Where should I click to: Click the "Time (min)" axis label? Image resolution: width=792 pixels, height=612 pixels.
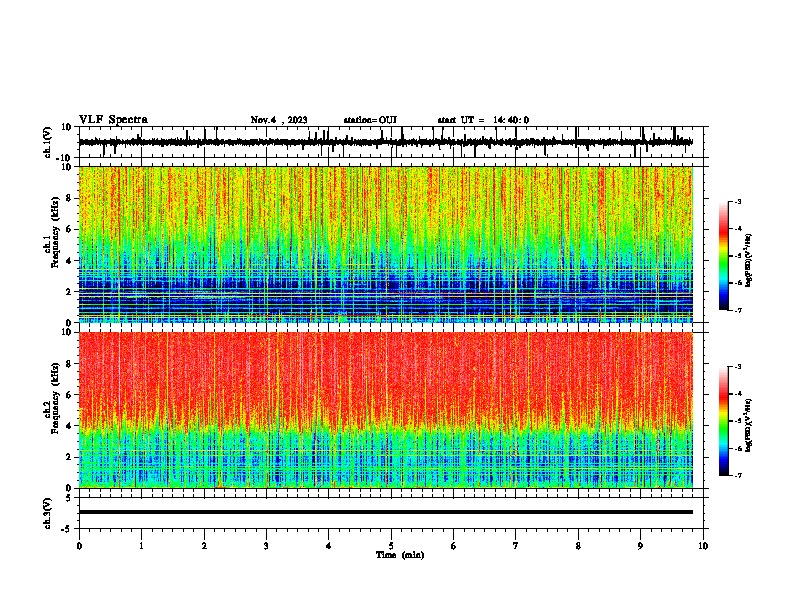(x=400, y=555)
